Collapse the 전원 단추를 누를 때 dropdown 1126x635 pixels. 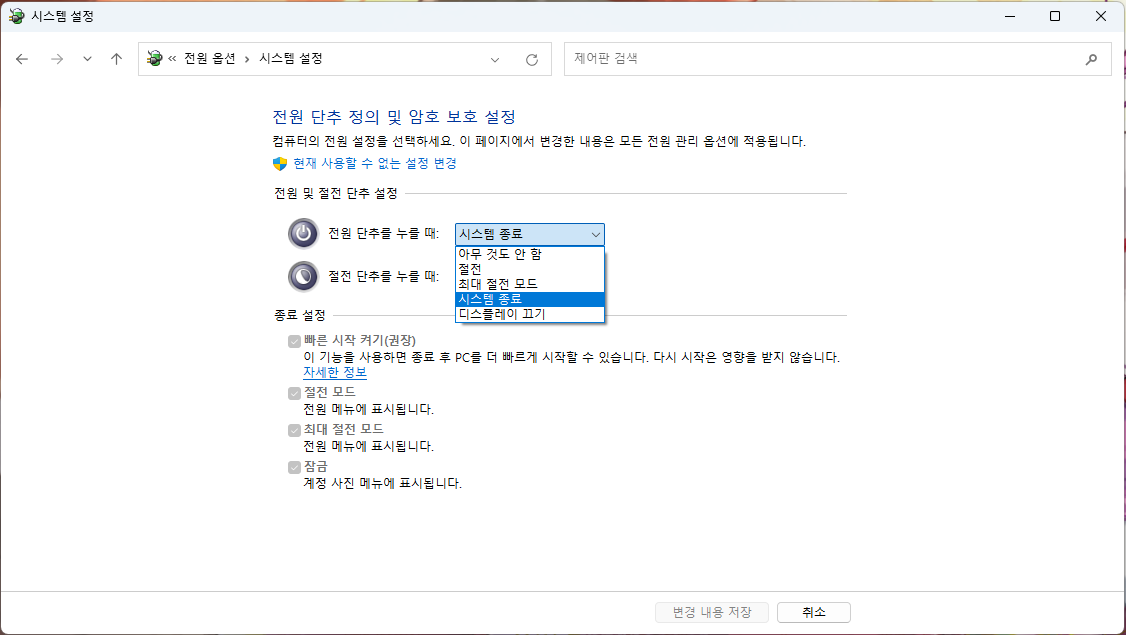pyautogui.click(x=596, y=234)
